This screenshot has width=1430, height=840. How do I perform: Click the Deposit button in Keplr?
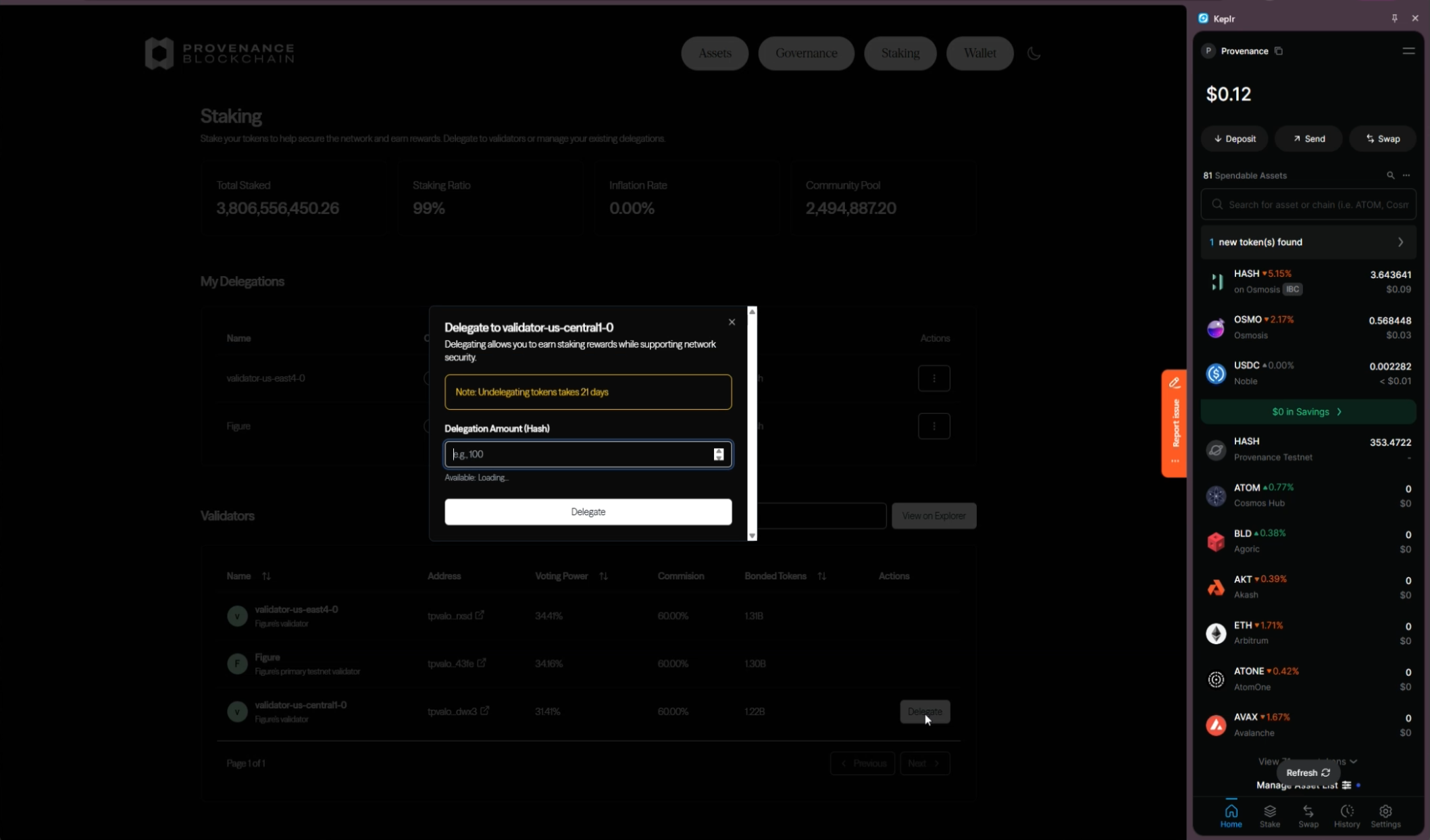[1234, 139]
